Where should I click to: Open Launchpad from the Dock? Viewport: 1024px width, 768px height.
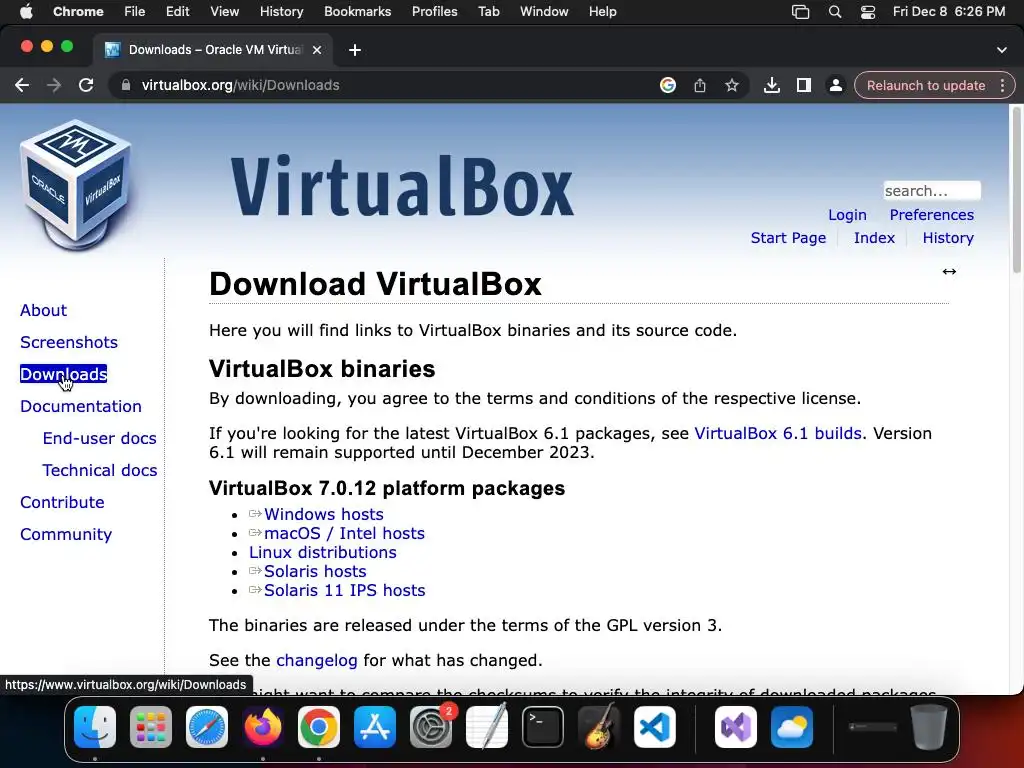[151, 726]
